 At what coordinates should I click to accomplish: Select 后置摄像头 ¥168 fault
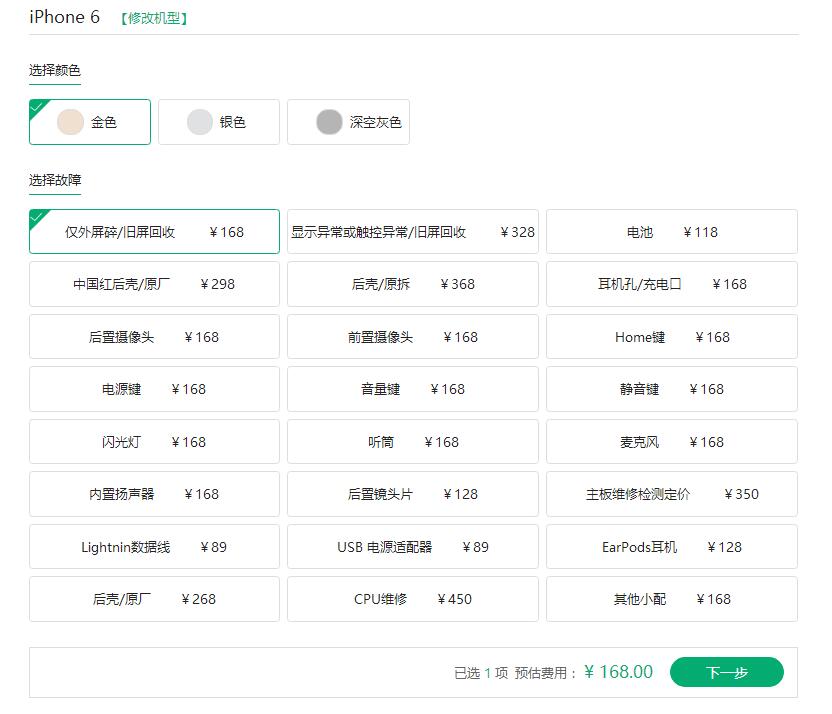[x=154, y=337]
